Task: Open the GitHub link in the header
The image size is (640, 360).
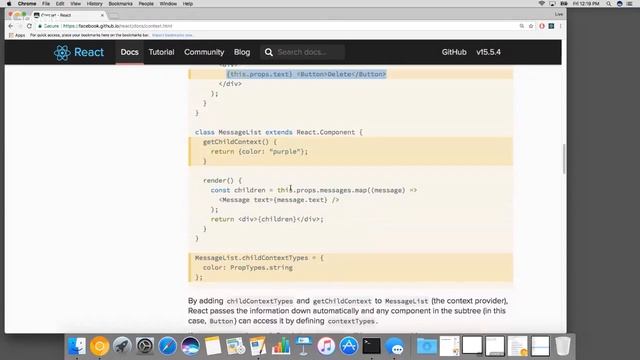Action: tap(454, 52)
